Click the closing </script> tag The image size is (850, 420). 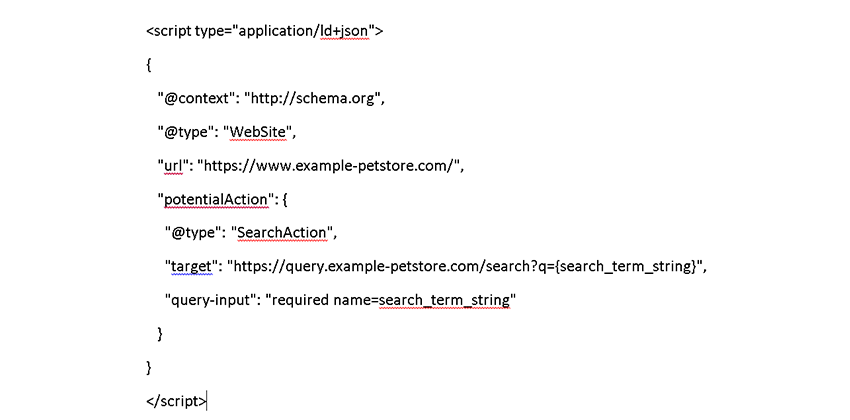(x=176, y=402)
